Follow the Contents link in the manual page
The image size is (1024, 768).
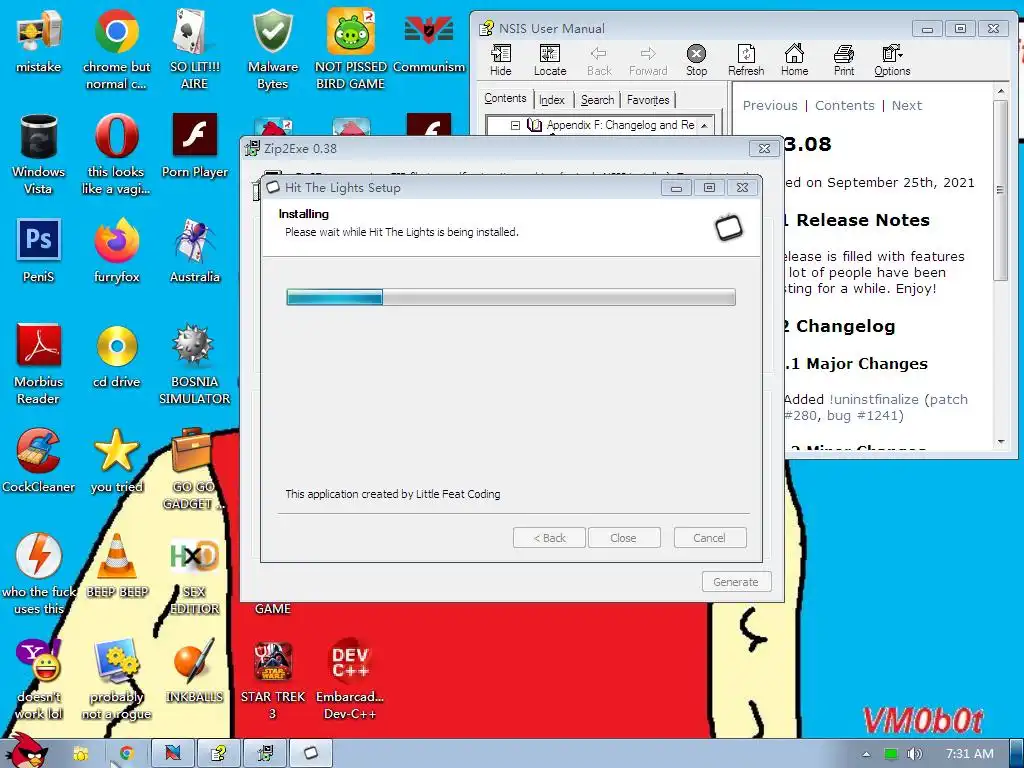(844, 105)
